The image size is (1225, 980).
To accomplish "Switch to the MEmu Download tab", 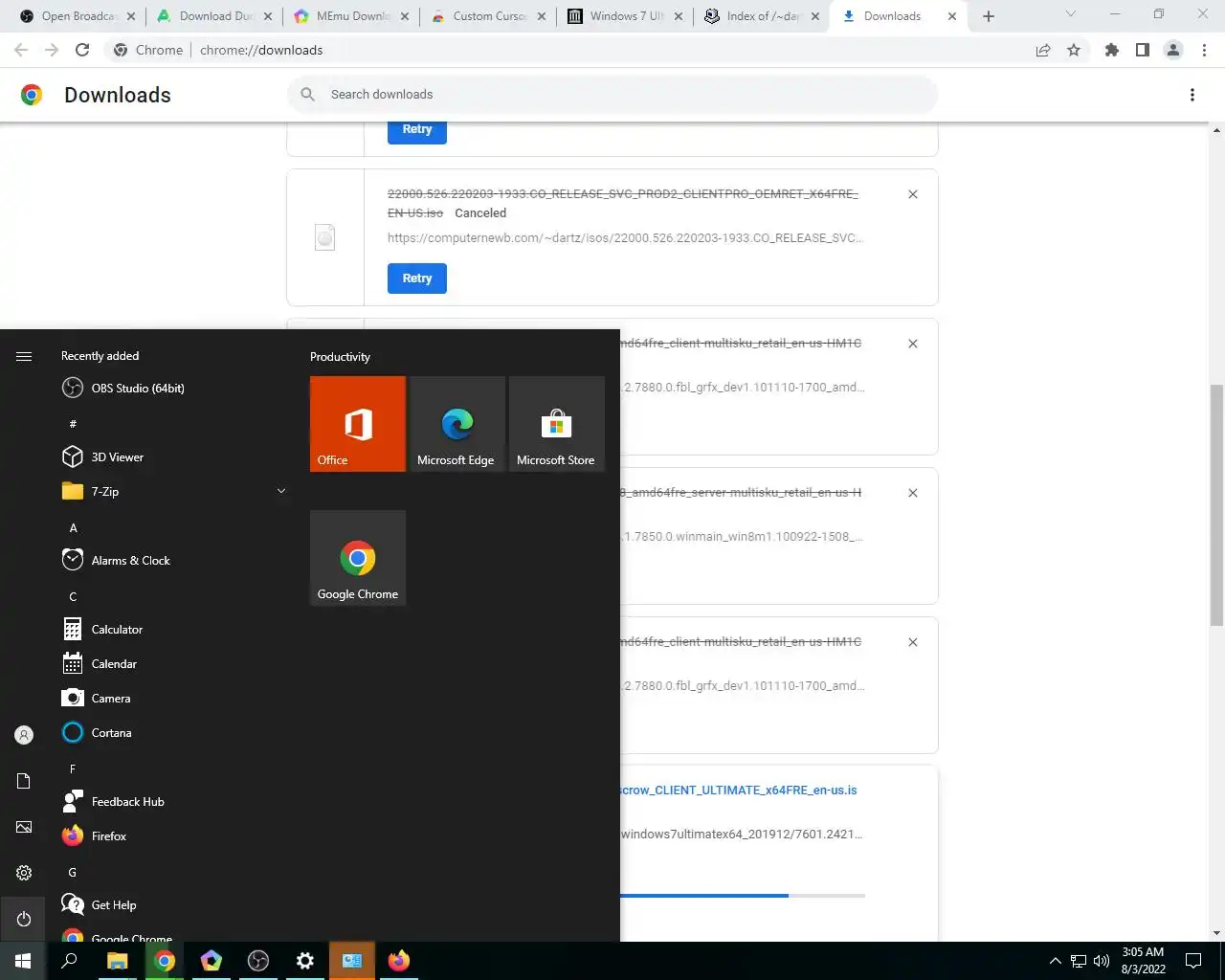I will 352,16.
